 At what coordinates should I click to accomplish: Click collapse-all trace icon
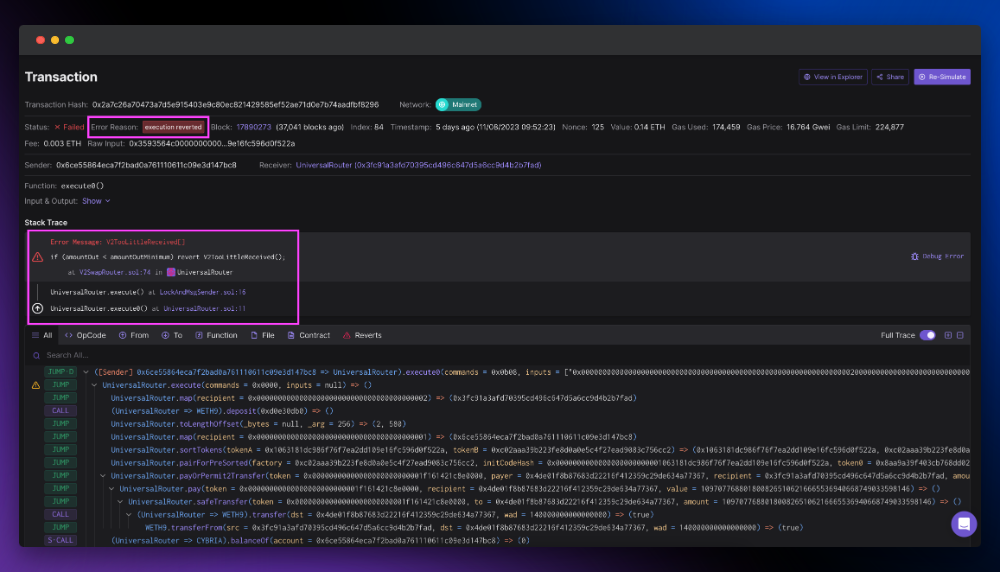(962, 336)
